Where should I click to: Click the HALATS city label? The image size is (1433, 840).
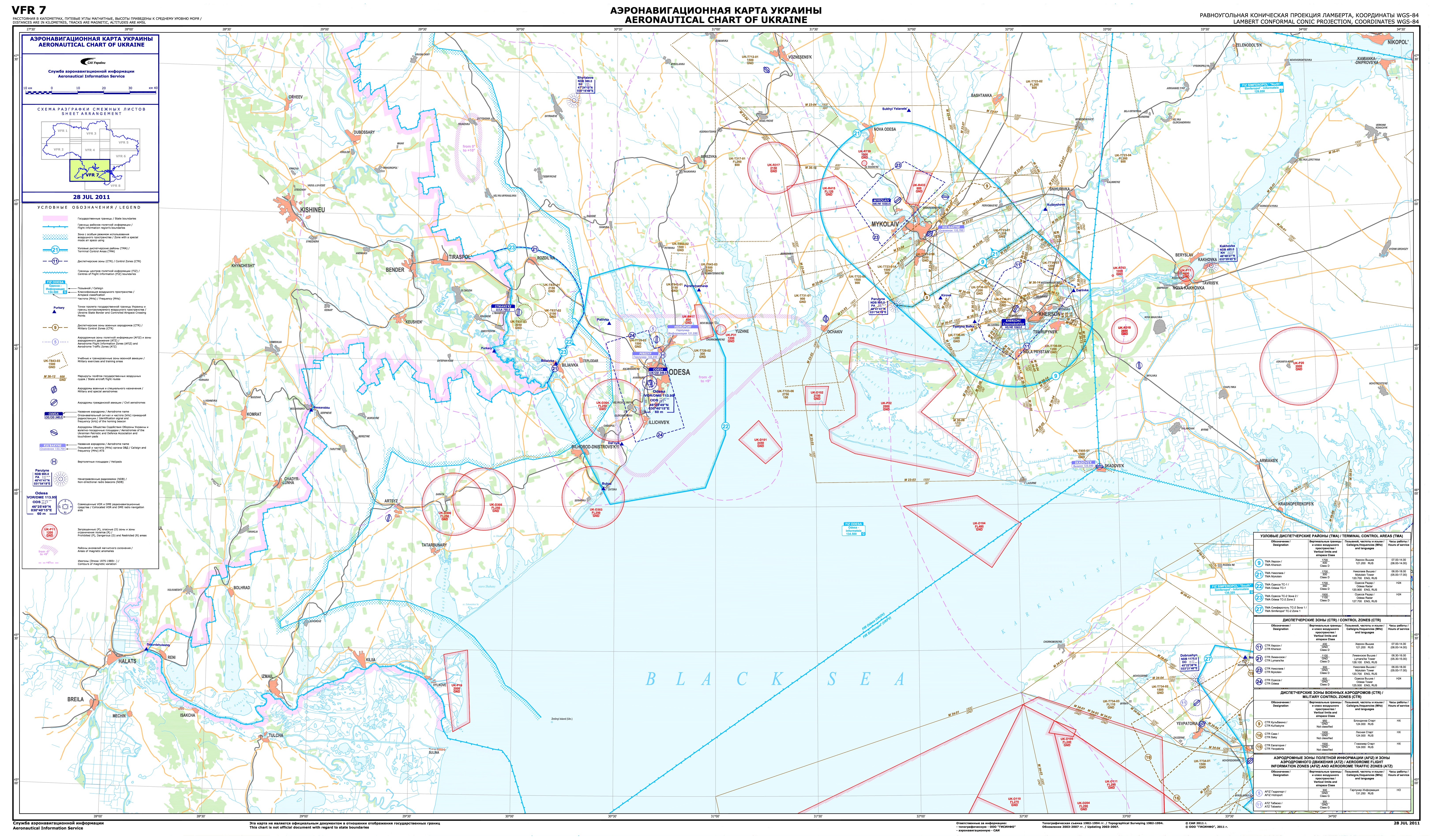(x=127, y=662)
